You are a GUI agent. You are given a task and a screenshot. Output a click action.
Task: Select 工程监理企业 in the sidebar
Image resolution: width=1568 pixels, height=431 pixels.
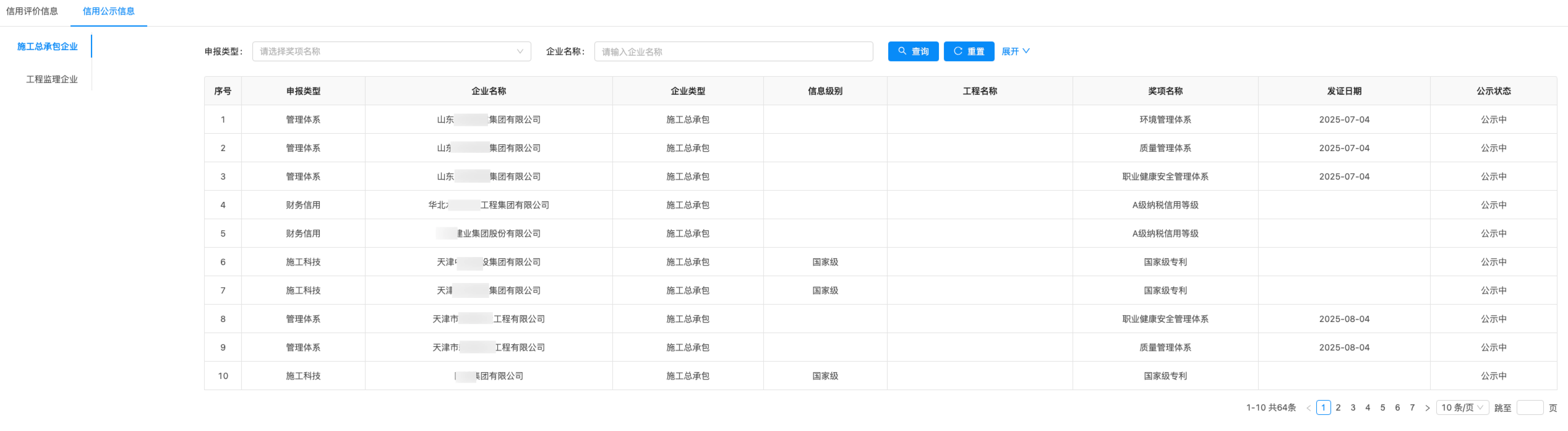click(52, 79)
